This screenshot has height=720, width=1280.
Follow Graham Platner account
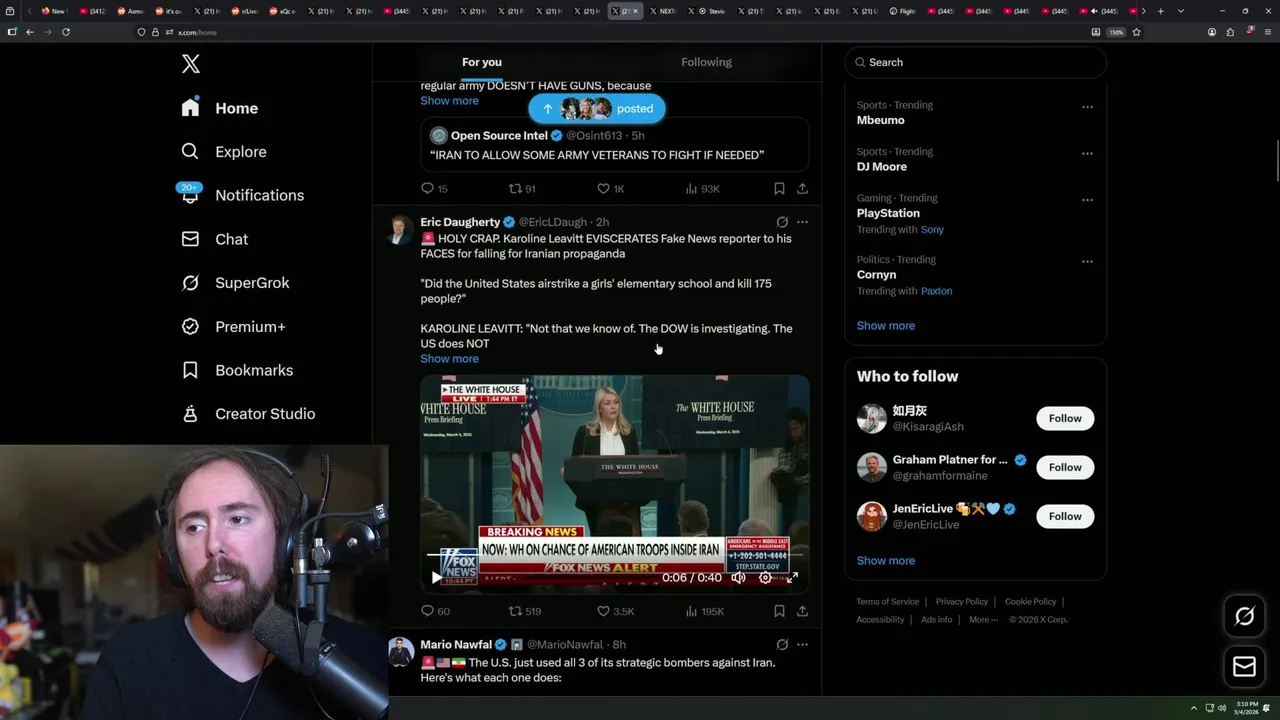pos(1065,467)
